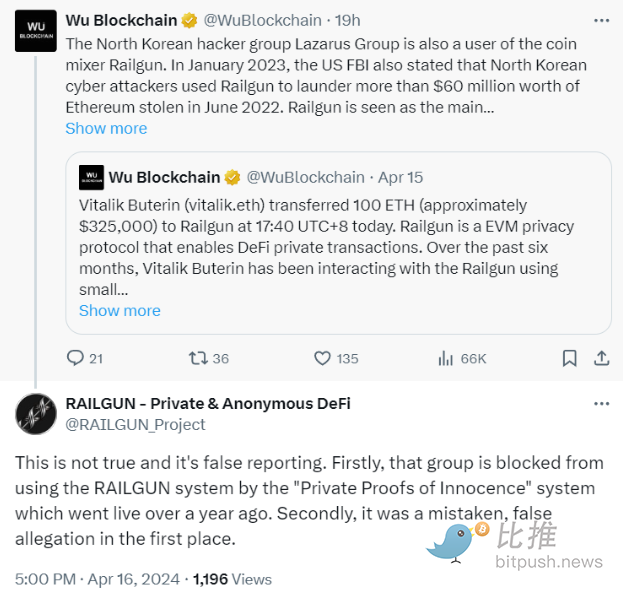Click the quoted tweet's small WU avatar
Viewport: 623px width, 589px height.
point(91,177)
